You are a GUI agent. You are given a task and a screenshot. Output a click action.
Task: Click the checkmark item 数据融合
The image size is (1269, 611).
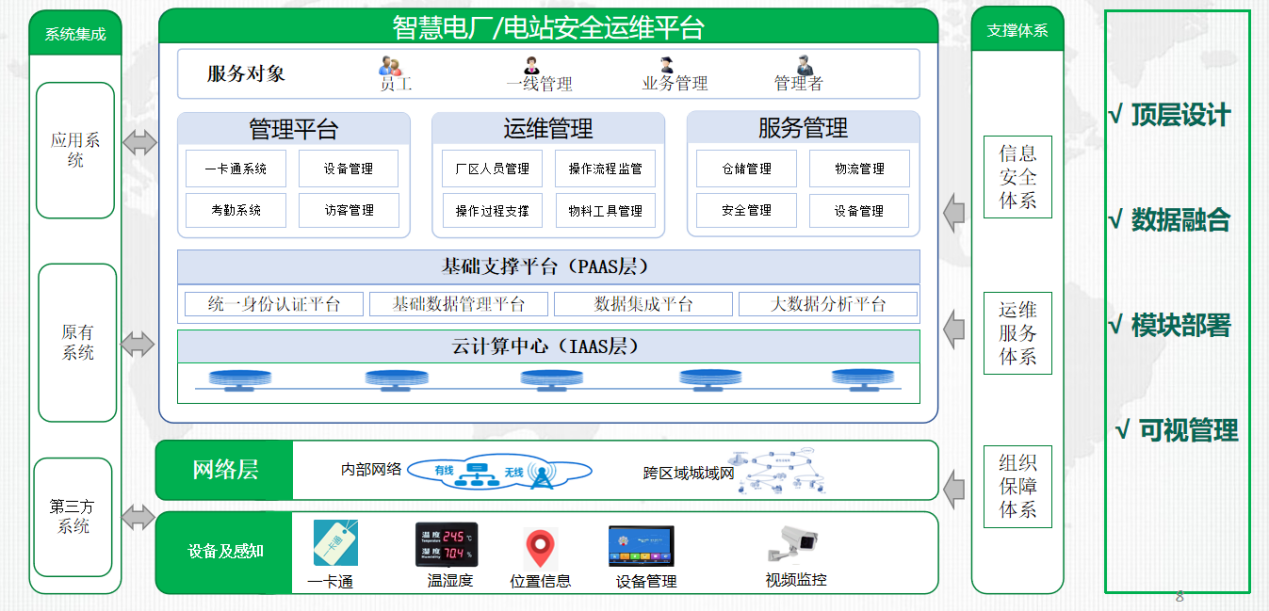(1169, 220)
